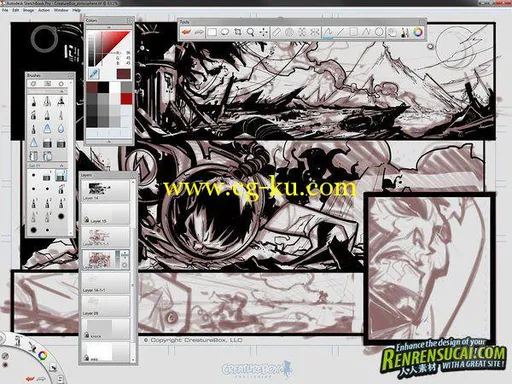Click the large round brush in brush set

pos(33,230)
